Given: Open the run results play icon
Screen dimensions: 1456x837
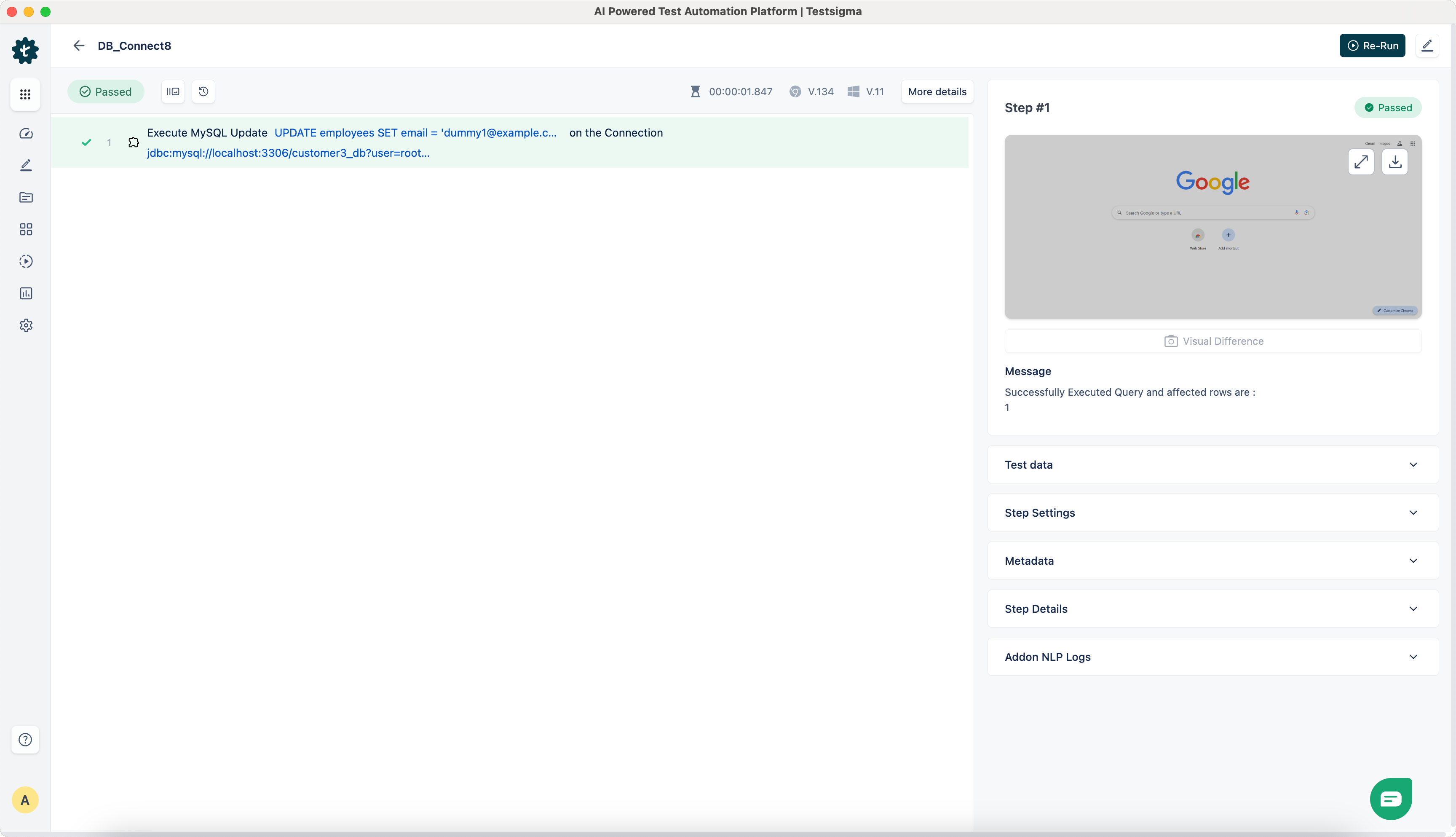Looking at the screenshot, I should [26, 262].
